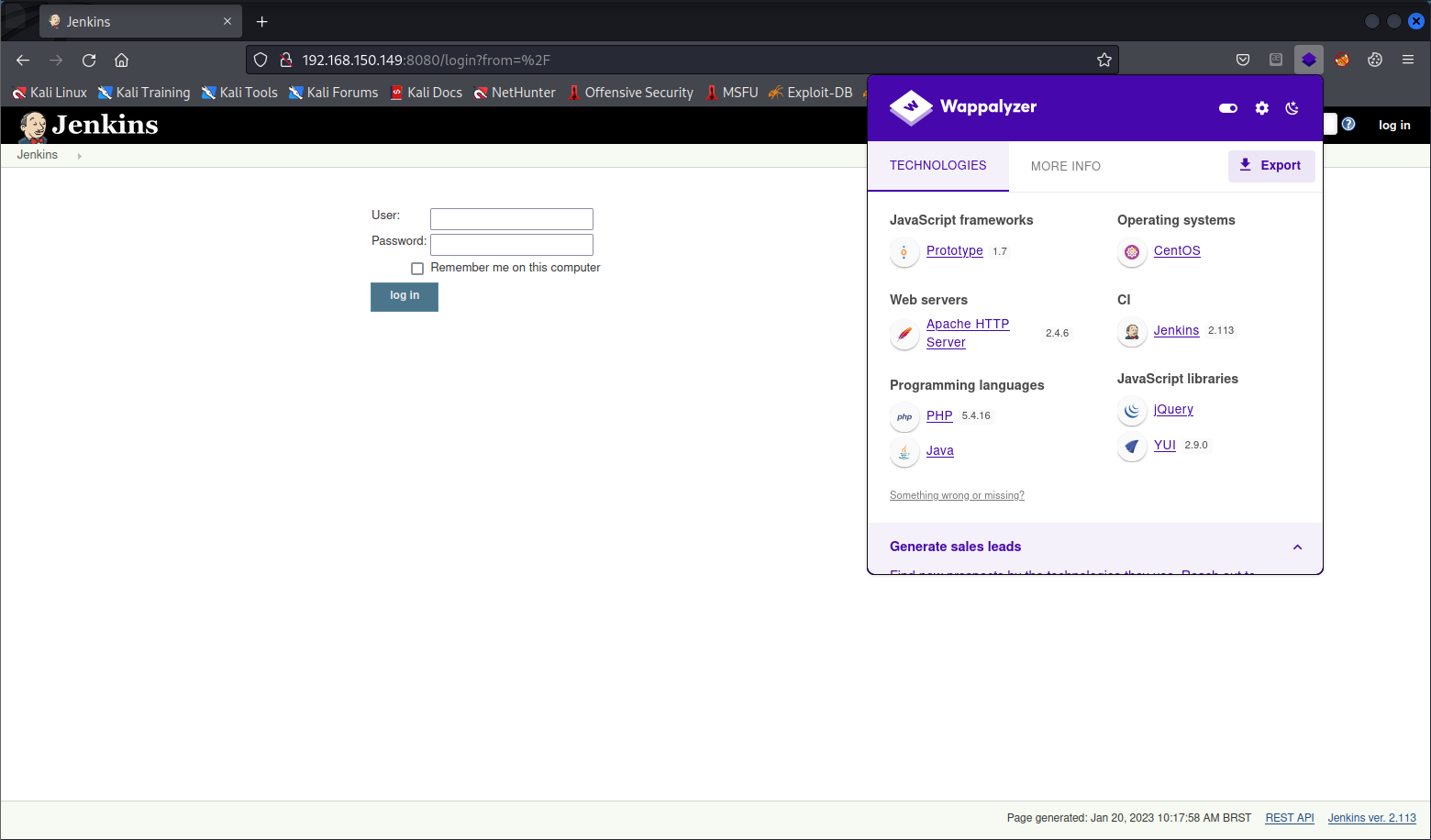Open the Kali Tools bookmark
Viewport: 1431px width, 840px height.
(x=239, y=93)
